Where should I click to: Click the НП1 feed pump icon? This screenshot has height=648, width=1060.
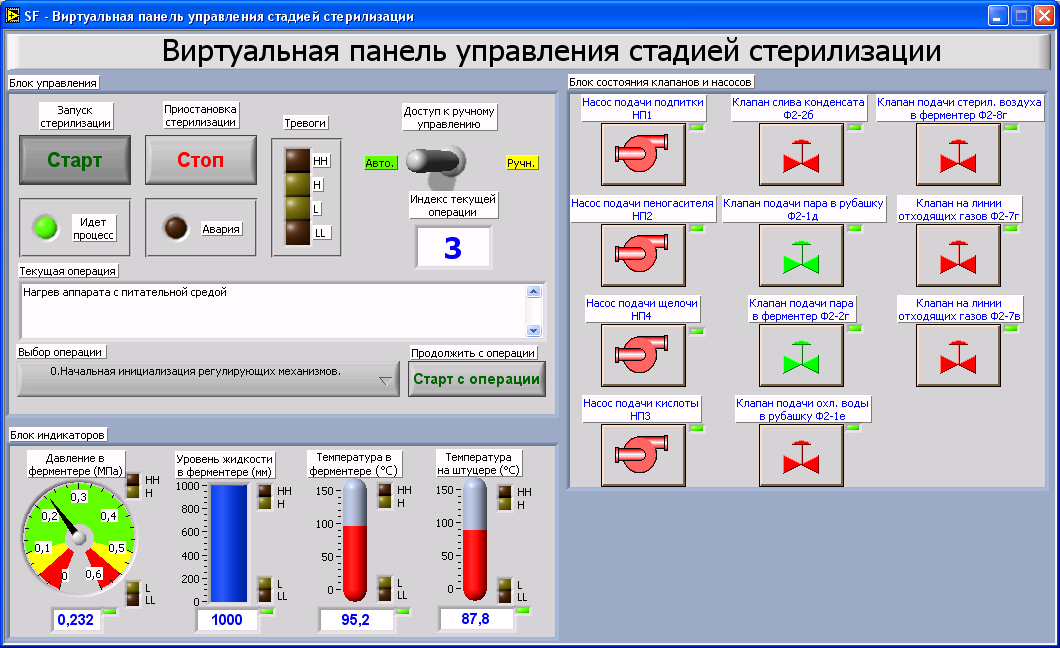642,155
